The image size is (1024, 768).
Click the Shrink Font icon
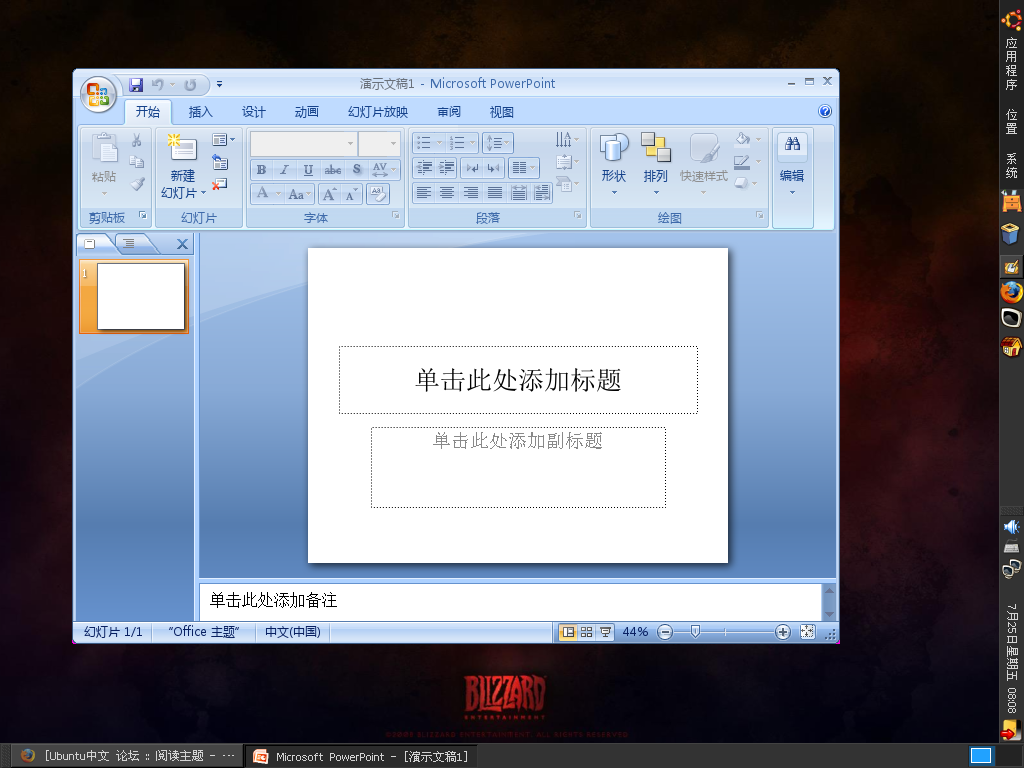coord(352,194)
